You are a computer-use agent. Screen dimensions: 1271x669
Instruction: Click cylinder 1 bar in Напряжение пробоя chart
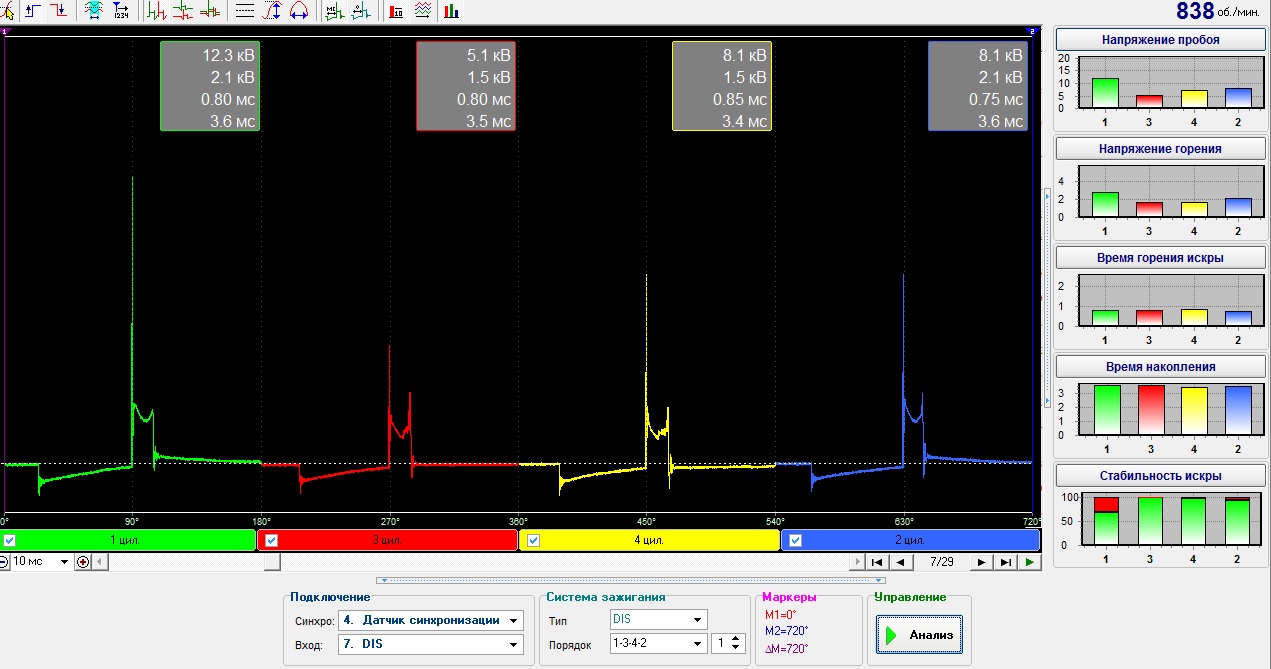pyautogui.click(x=1106, y=92)
